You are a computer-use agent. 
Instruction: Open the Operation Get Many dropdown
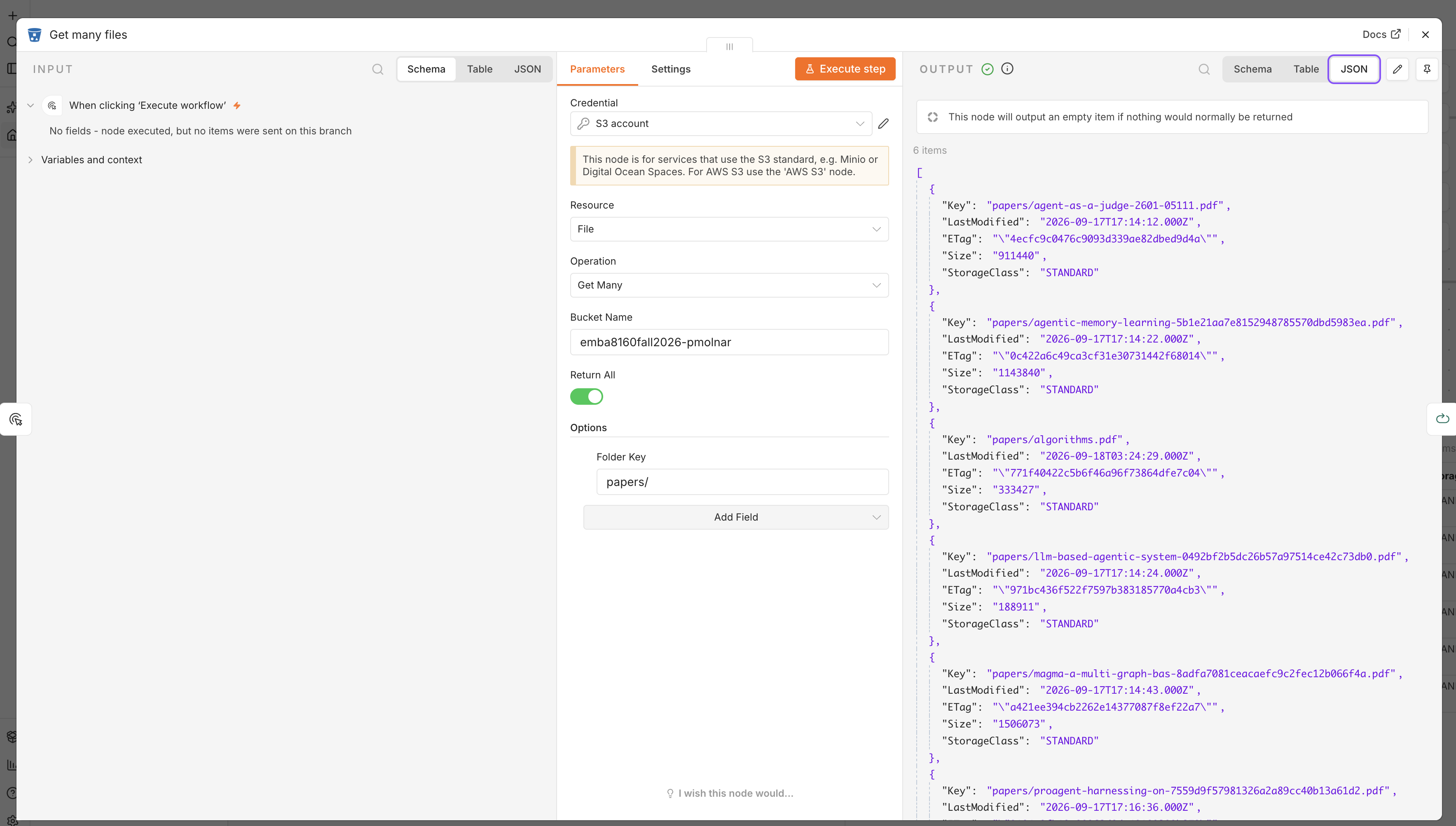pyautogui.click(x=729, y=285)
